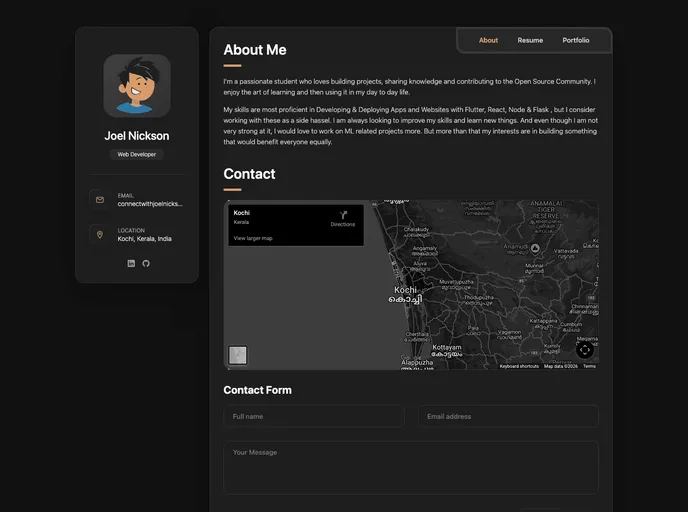Viewport: 688px width, 512px height.
Task: Click into the Your Message text area
Action: coord(411,467)
